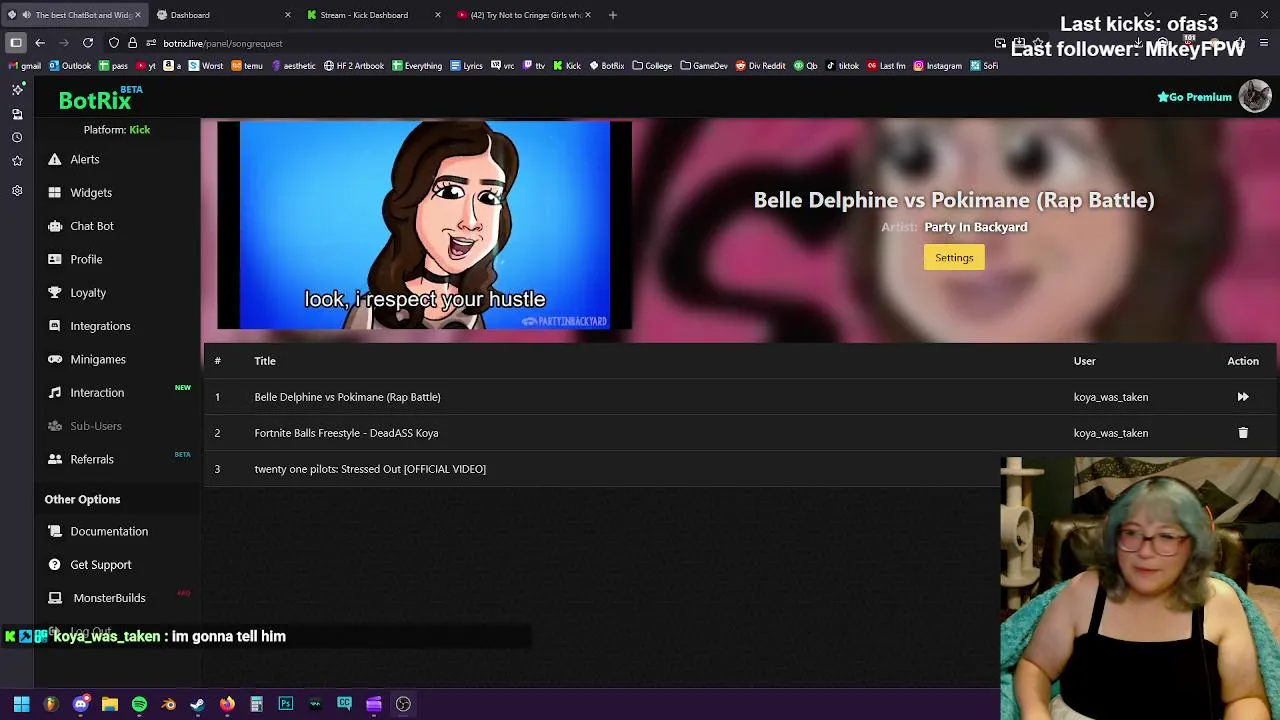Open the temu bookmark
1280x720 pixels.
(x=247, y=66)
